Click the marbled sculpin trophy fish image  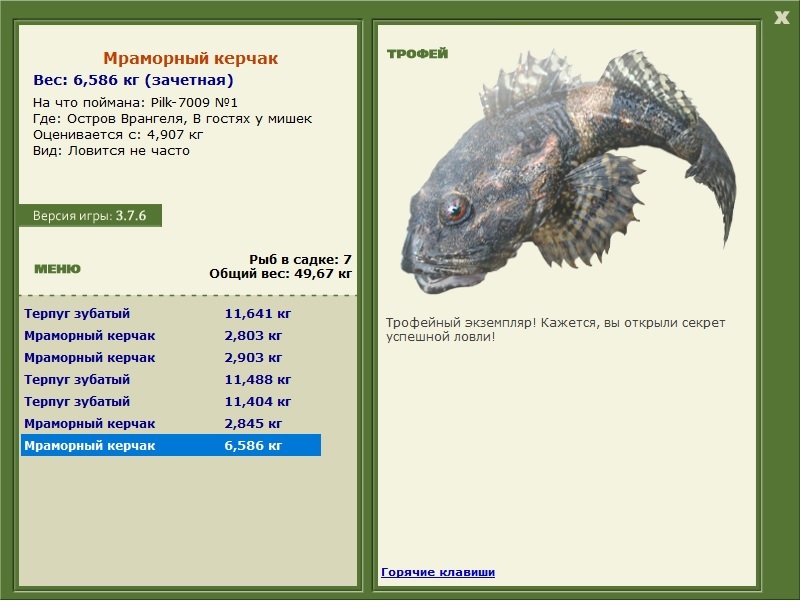pos(568,171)
